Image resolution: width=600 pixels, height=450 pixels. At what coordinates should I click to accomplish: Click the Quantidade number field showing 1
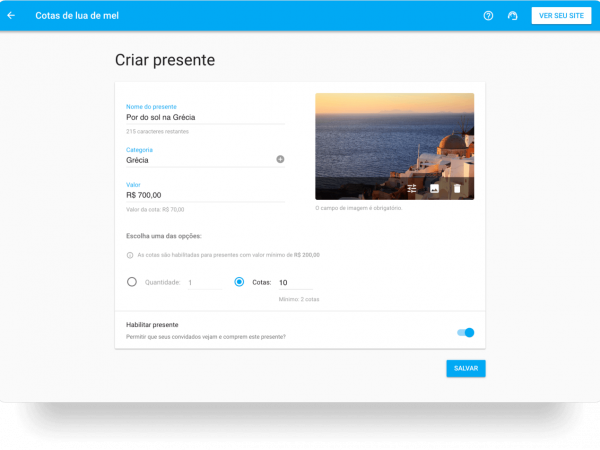[x=205, y=282]
